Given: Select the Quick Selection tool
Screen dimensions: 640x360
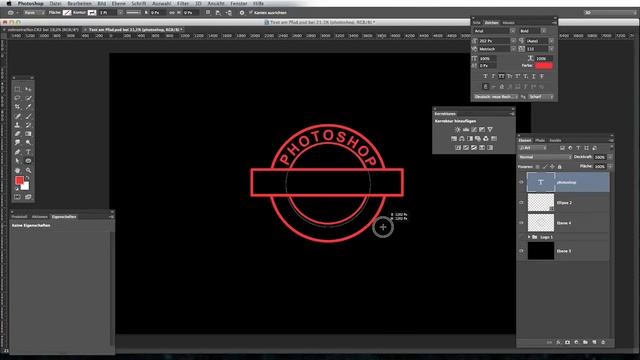Looking at the screenshot, I should (28, 98).
